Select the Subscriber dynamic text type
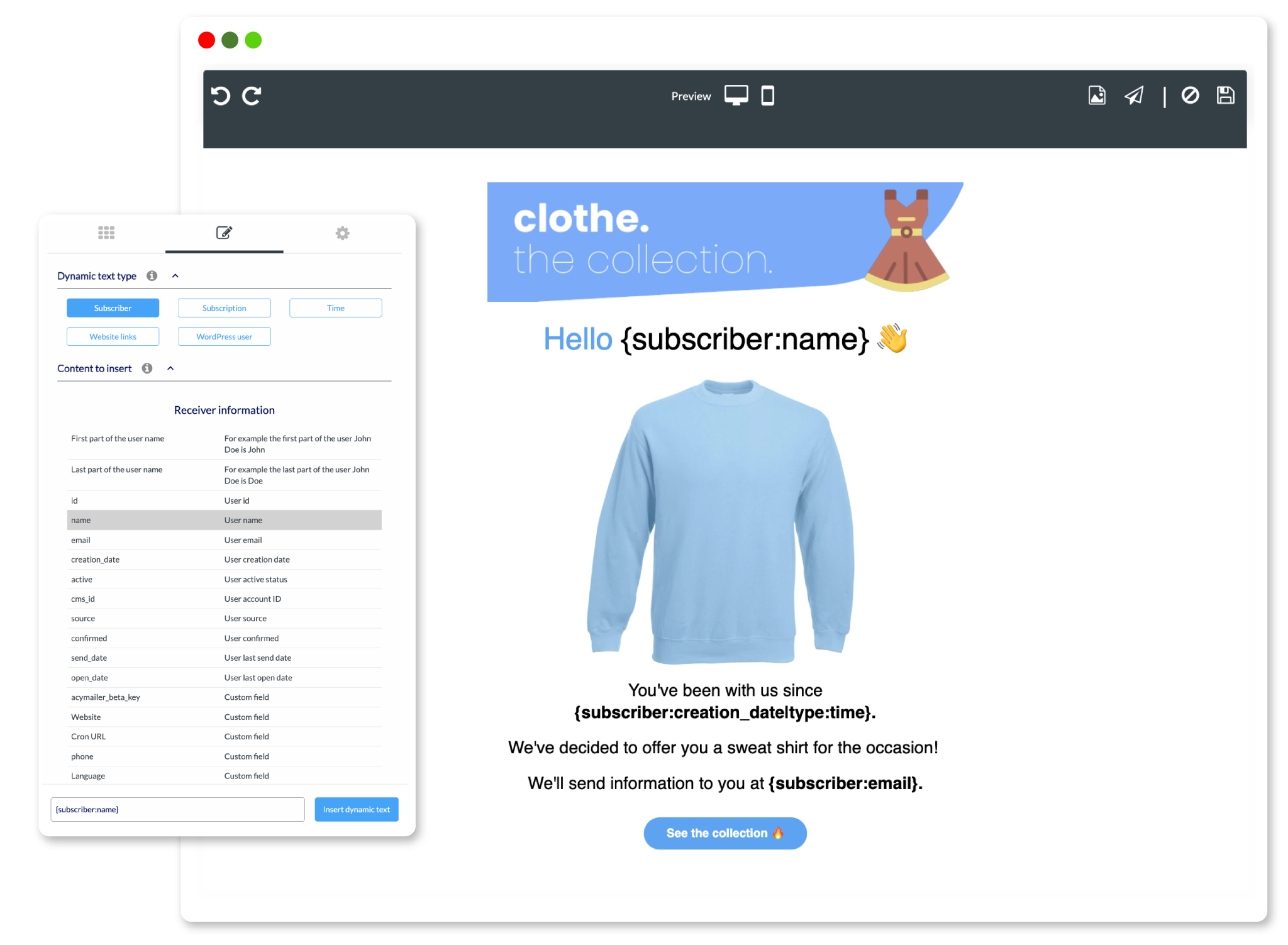Viewport: 1288px width, 945px height. [113, 308]
